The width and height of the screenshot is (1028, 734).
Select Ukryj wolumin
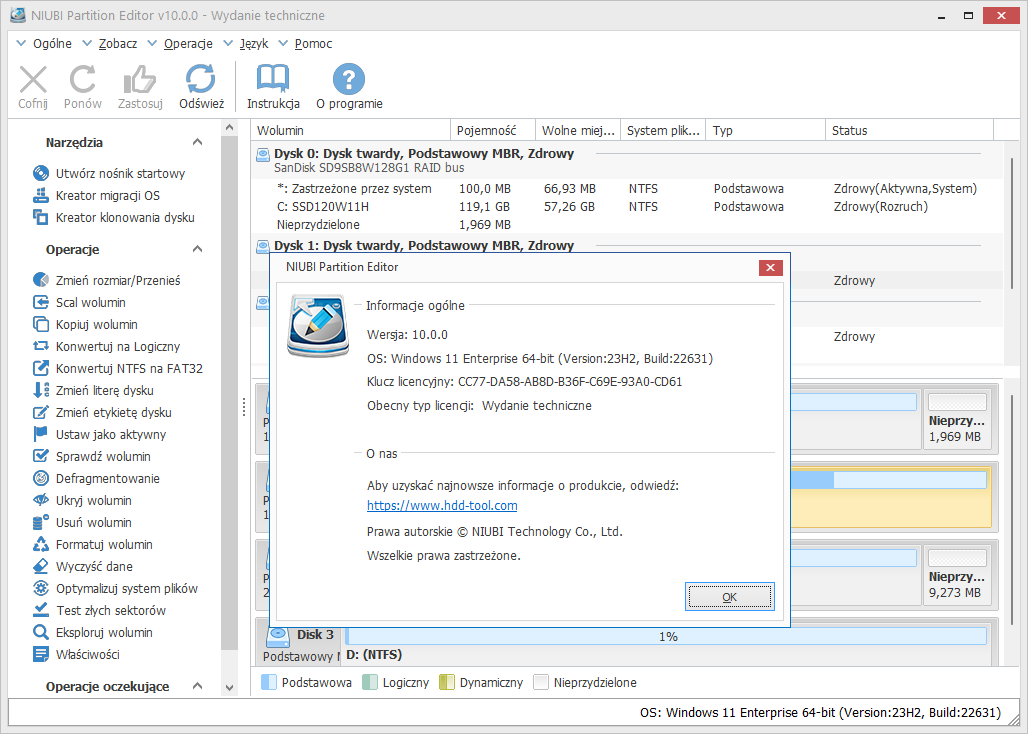point(82,501)
